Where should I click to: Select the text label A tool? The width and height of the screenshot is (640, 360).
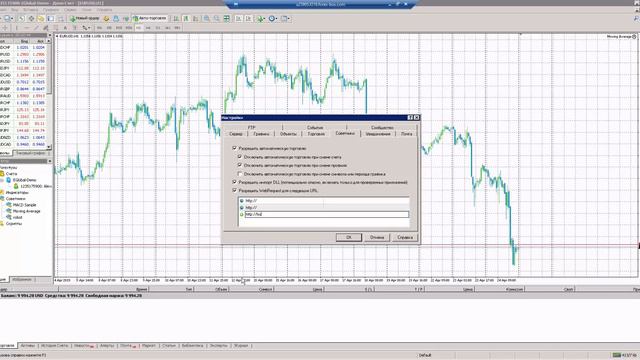coord(65,28)
